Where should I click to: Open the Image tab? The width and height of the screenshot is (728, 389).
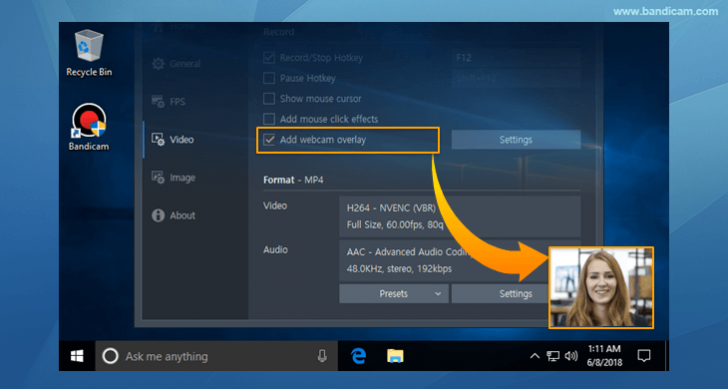click(173, 177)
